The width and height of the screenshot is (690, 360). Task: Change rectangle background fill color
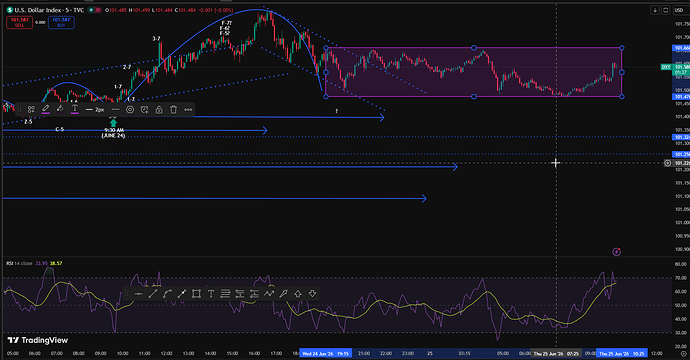(60, 109)
